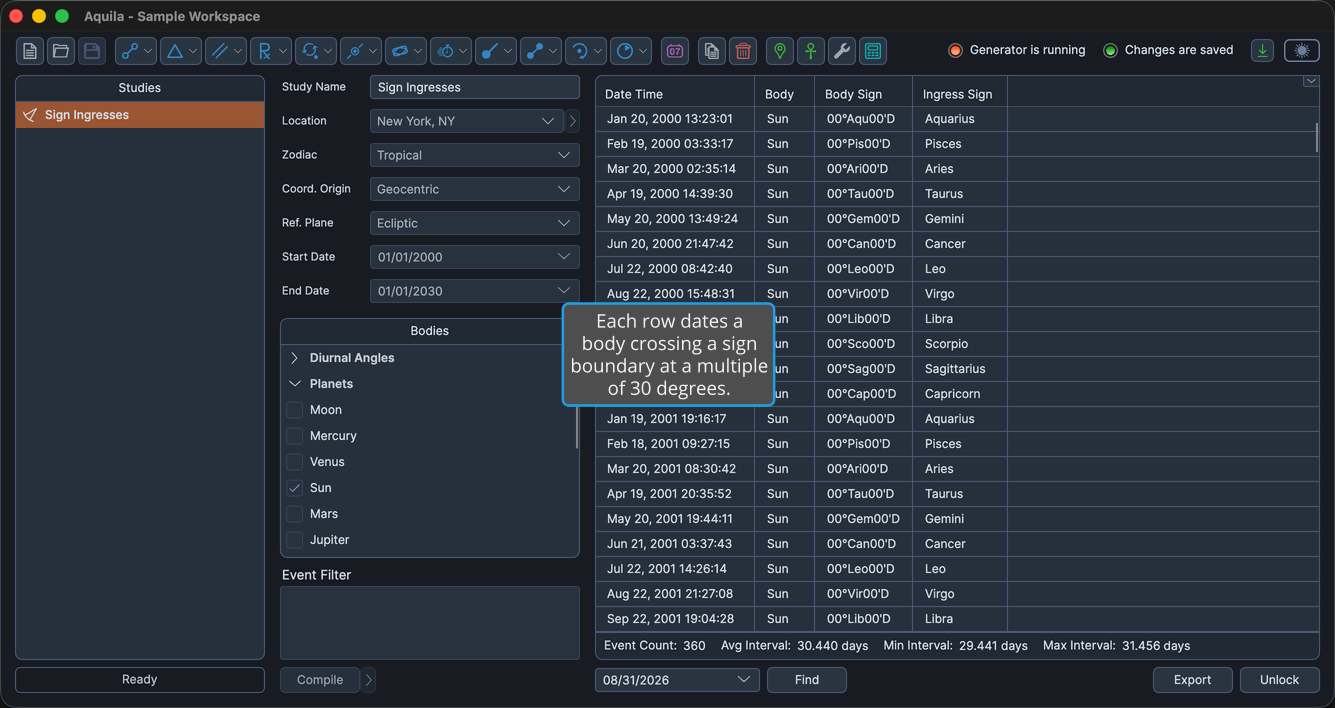Select the retrograde Rx study tool
The height and width of the screenshot is (708, 1335).
[x=271, y=51]
